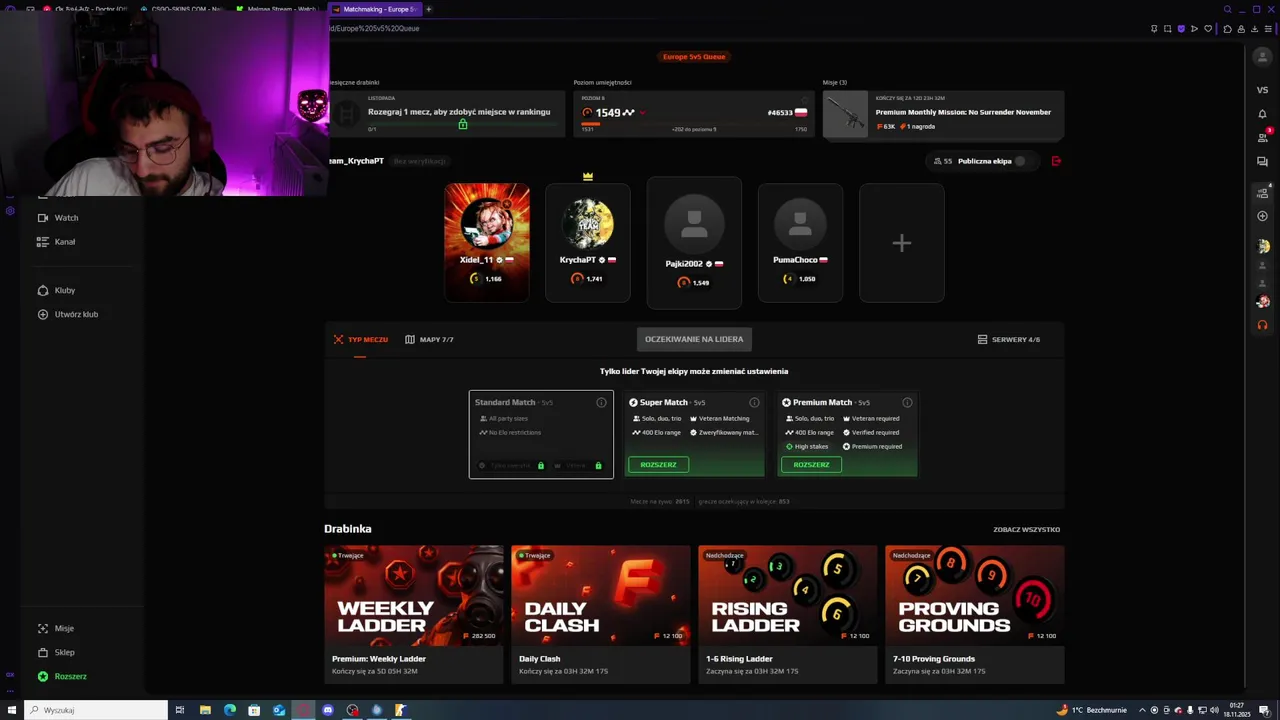Viewport: 1280px width, 720px height.
Task: Click the browser address bar URL
Action: 374,28
